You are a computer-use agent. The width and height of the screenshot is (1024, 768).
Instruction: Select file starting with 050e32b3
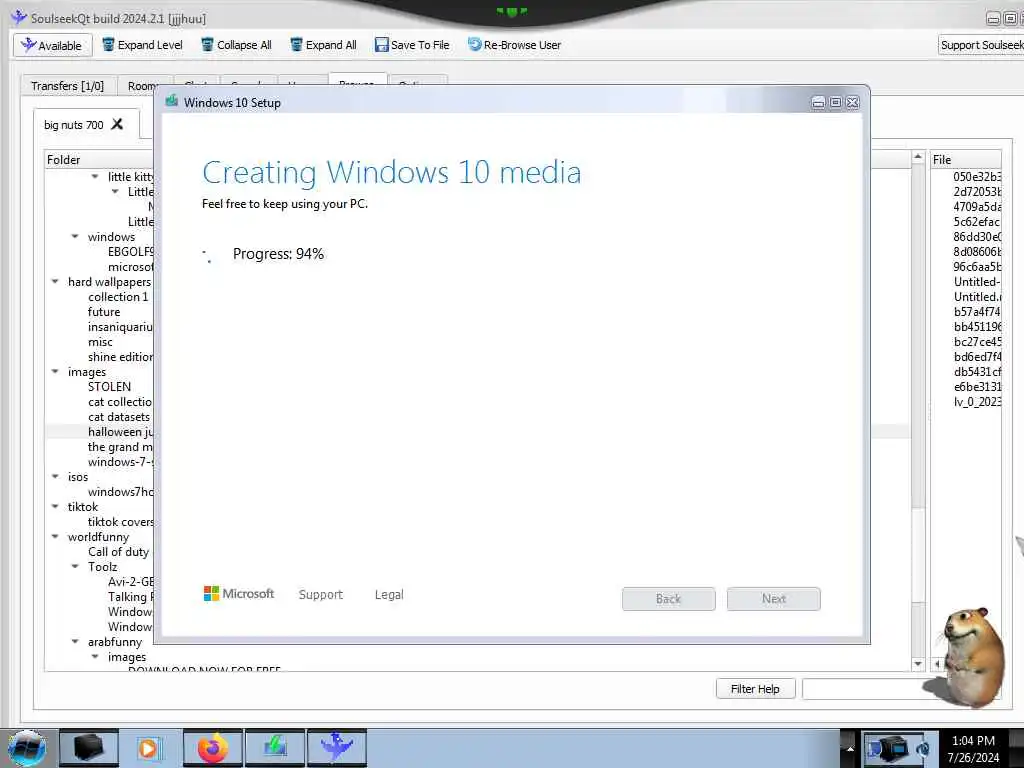tap(976, 176)
